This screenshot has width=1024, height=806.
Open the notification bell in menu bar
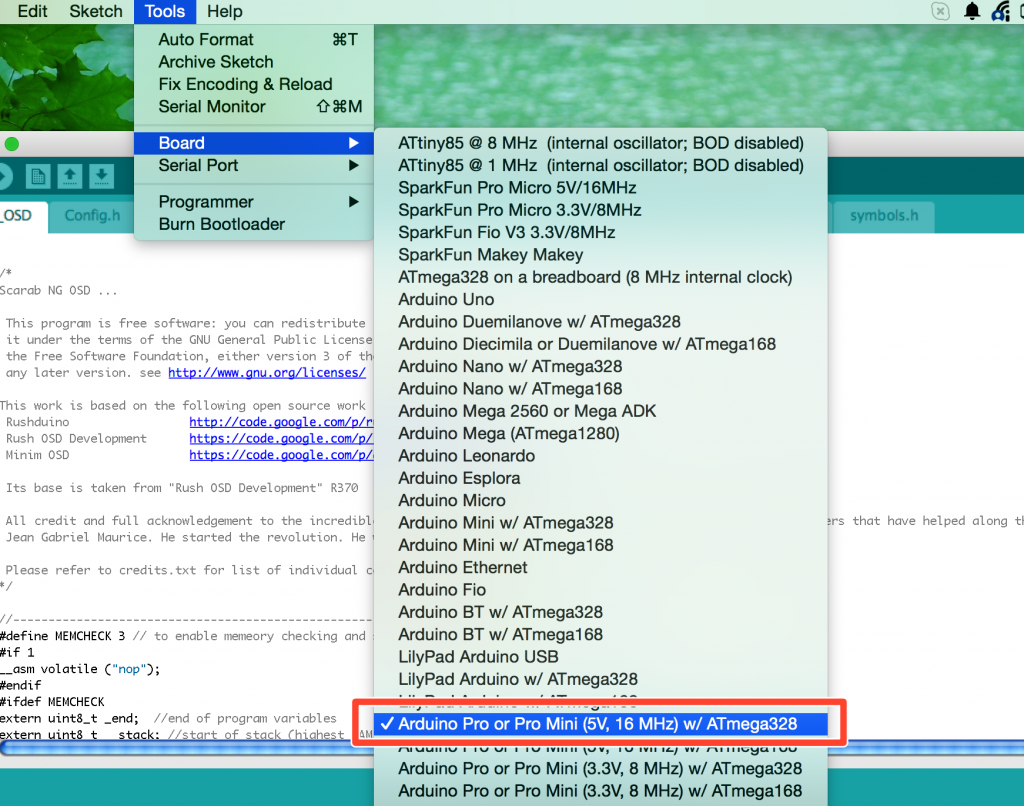(x=971, y=11)
